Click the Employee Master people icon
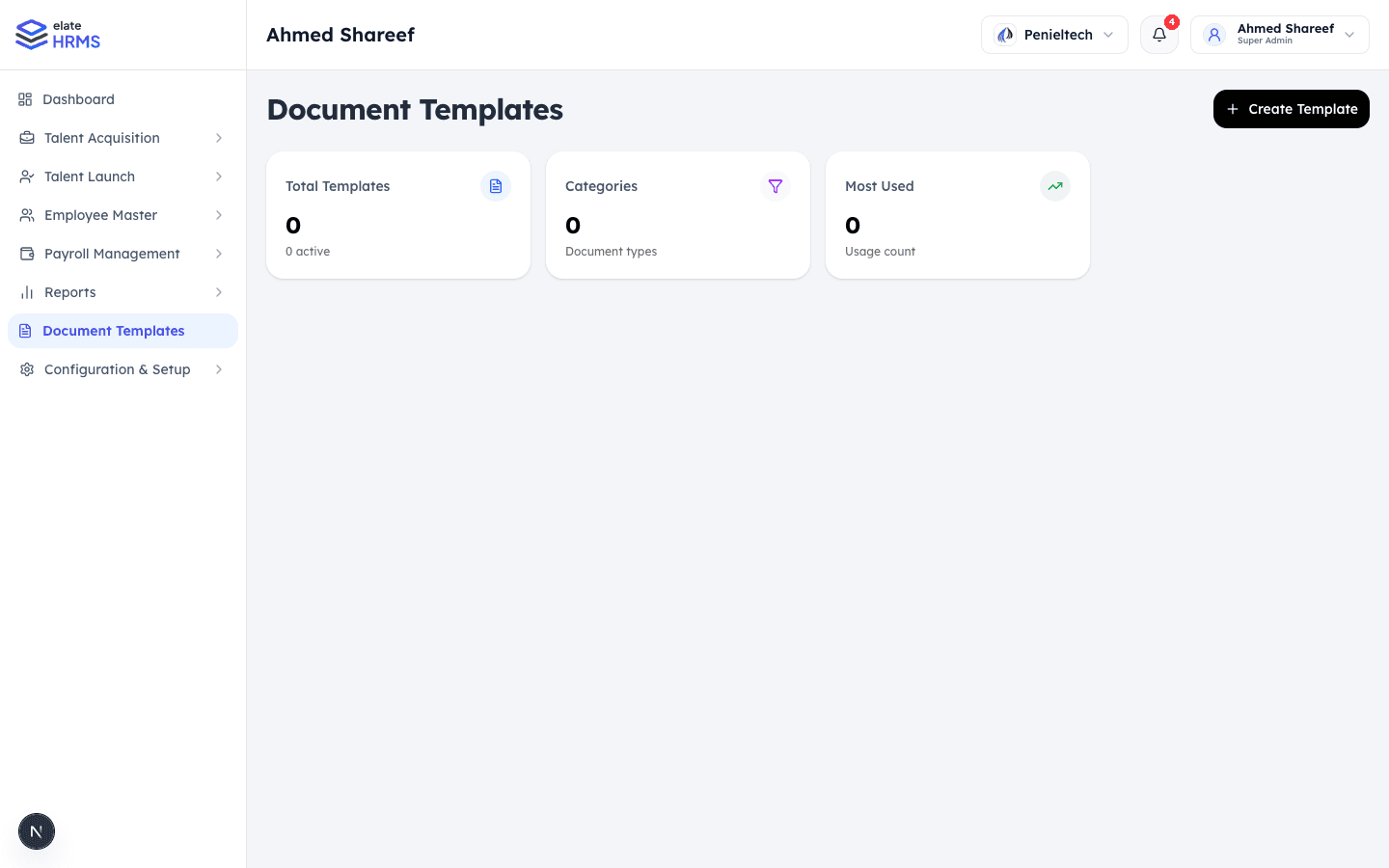This screenshot has height=868, width=1389. [26, 215]
